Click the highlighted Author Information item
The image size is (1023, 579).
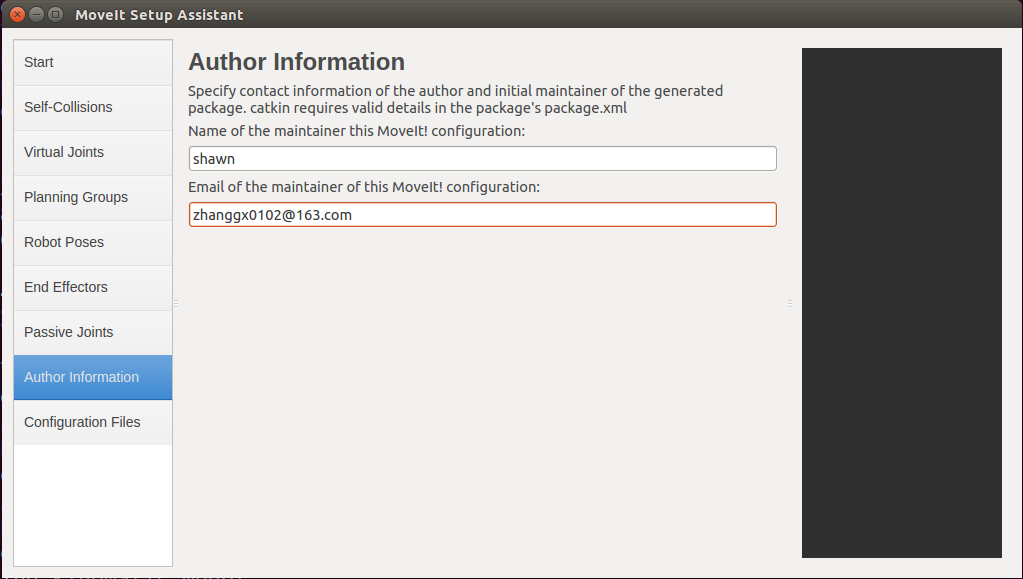pos(93,378)
